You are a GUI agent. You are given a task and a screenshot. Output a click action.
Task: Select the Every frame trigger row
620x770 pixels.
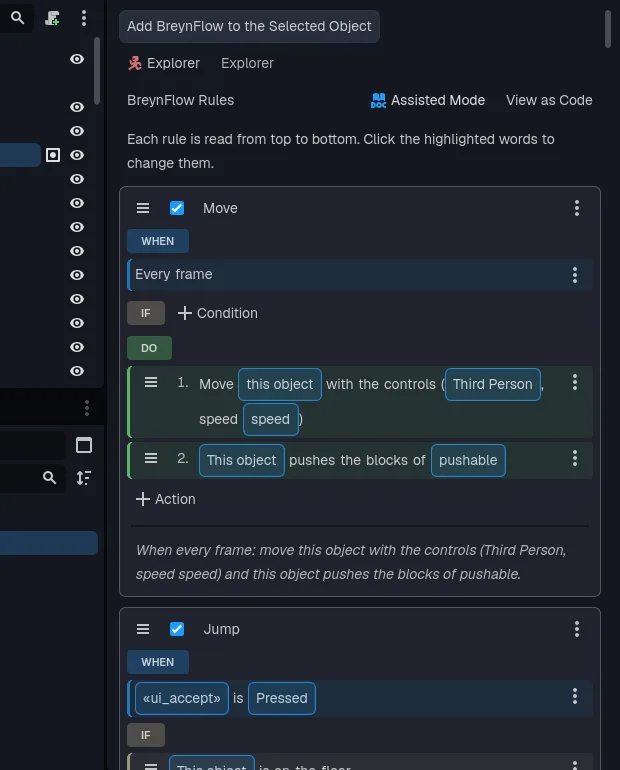[360, 275]
